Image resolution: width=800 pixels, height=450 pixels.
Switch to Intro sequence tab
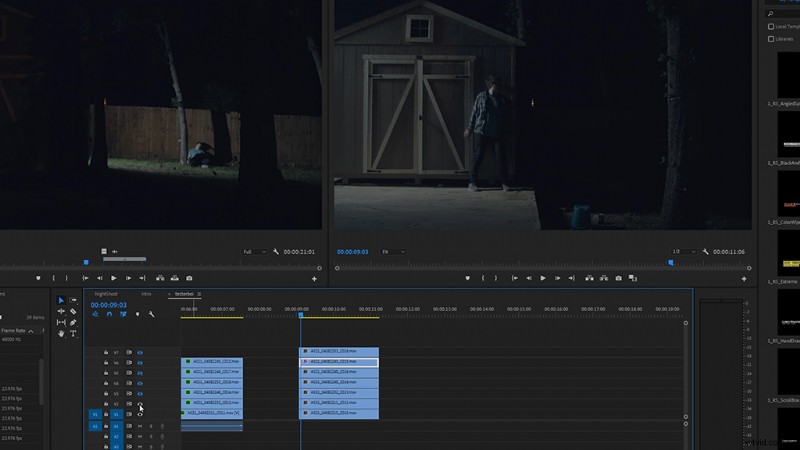[146, 294]
